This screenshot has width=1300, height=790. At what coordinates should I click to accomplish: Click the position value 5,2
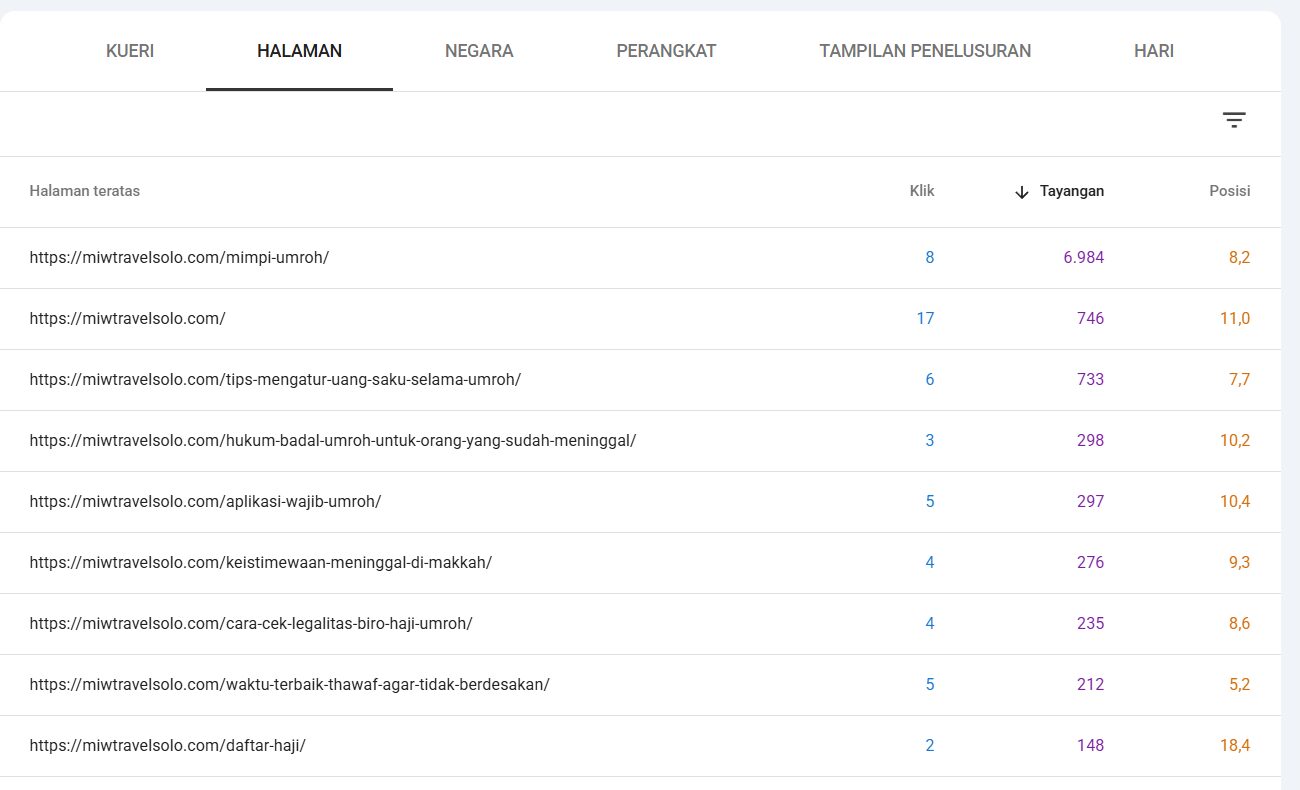[1239, 685]
